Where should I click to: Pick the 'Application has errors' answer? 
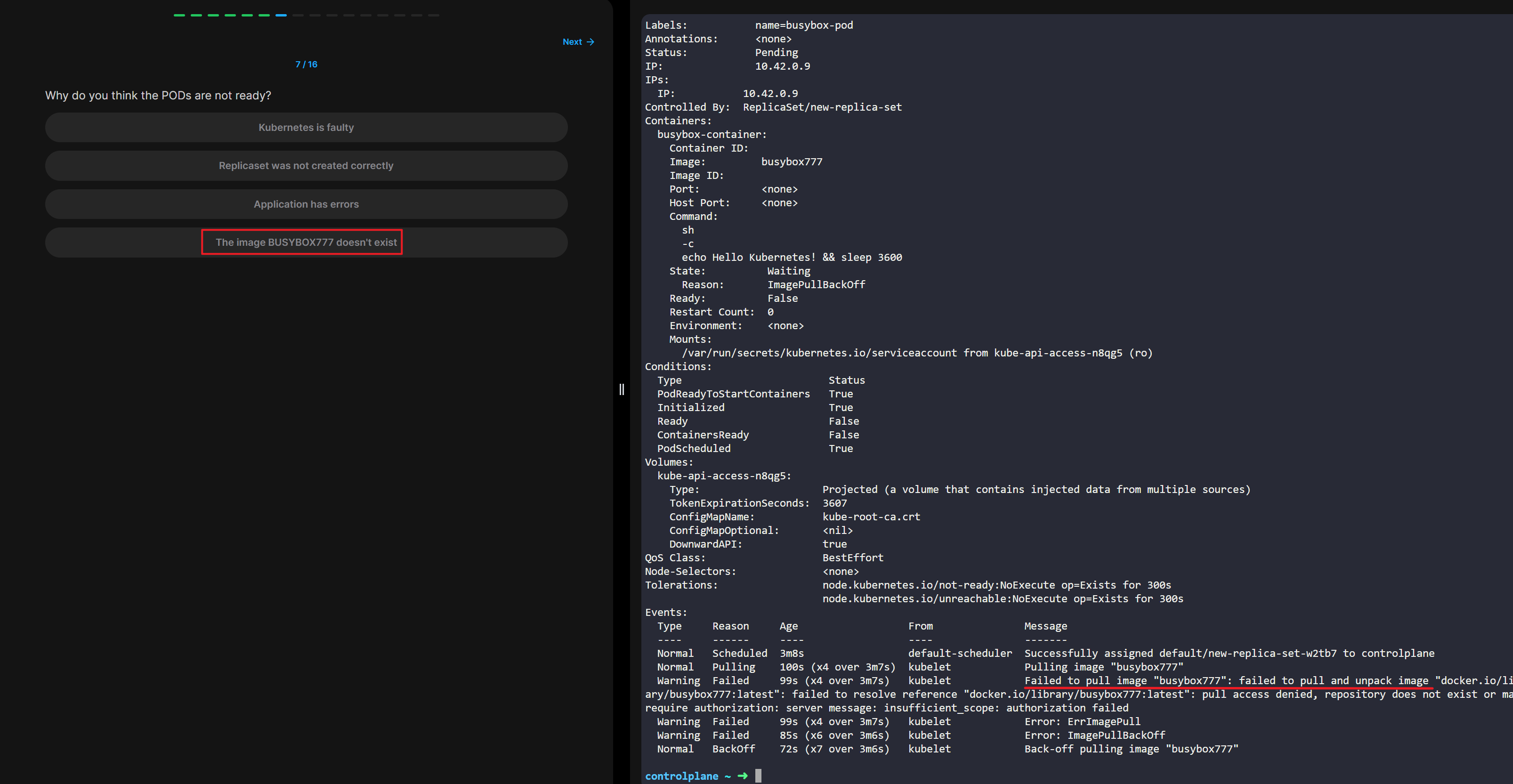[x=306, y=204]
